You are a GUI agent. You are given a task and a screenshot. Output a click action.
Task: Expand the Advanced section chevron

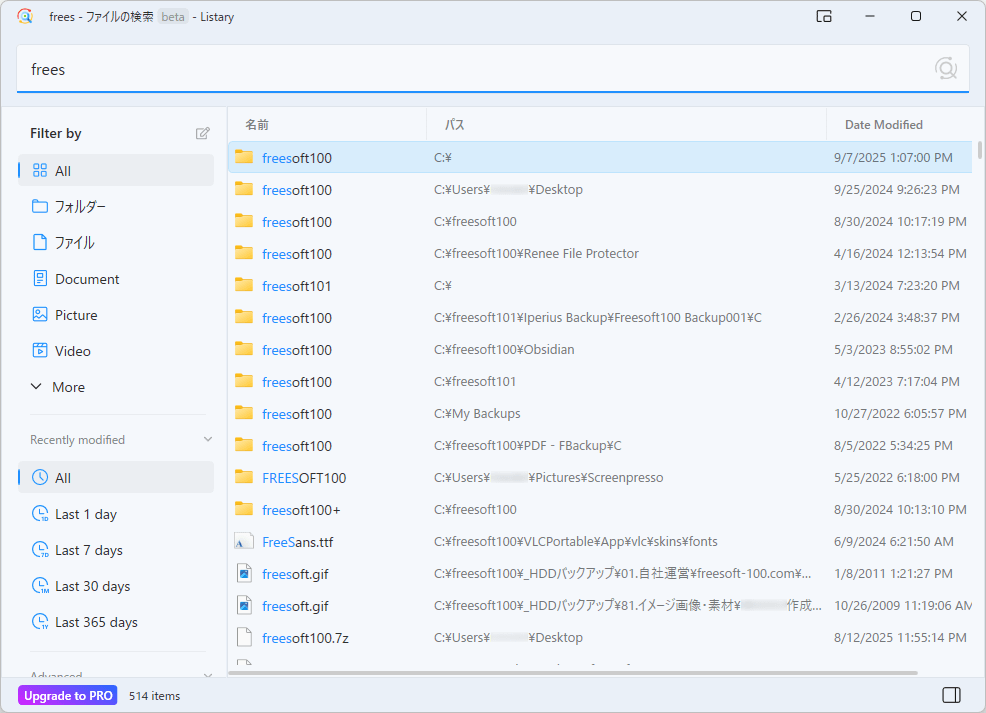pyautogui.click(x=208, y=675)
